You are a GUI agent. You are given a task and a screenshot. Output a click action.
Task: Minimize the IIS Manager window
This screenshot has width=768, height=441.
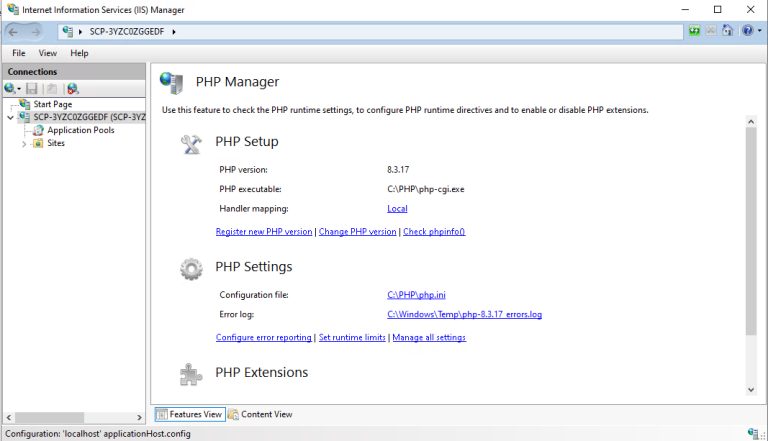[685, 9]
